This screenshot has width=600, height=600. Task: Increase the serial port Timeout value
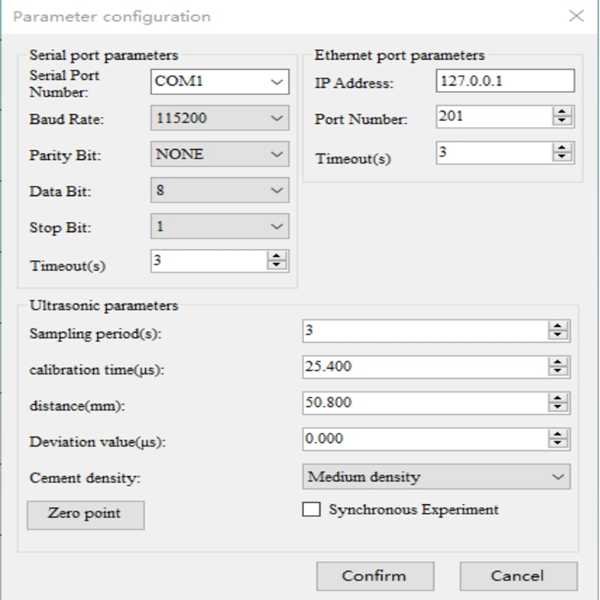click(276, 256)
